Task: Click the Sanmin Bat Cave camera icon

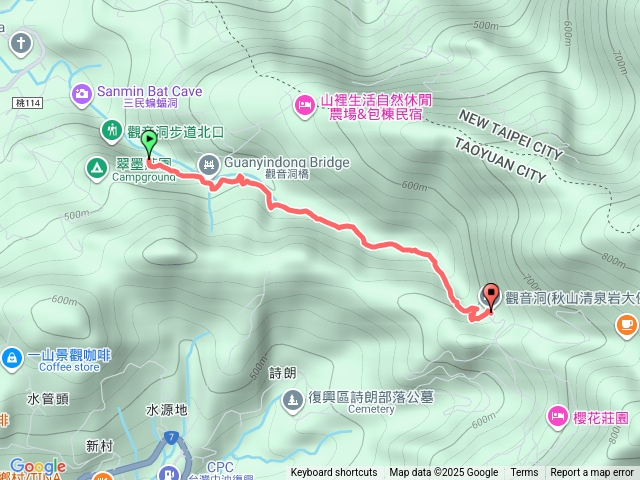Action: coord(82,95)
